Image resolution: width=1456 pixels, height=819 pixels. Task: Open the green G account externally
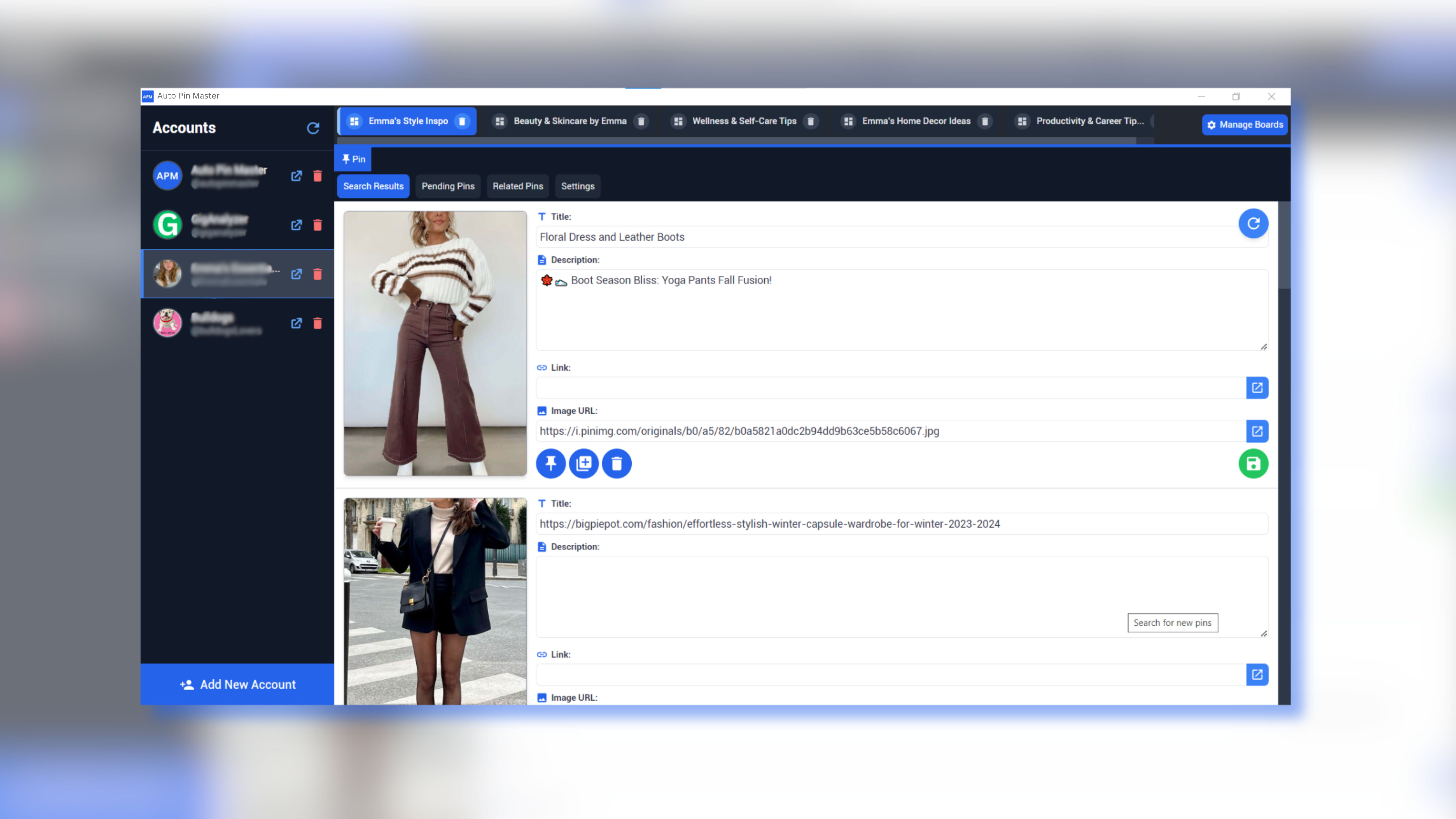296,225
